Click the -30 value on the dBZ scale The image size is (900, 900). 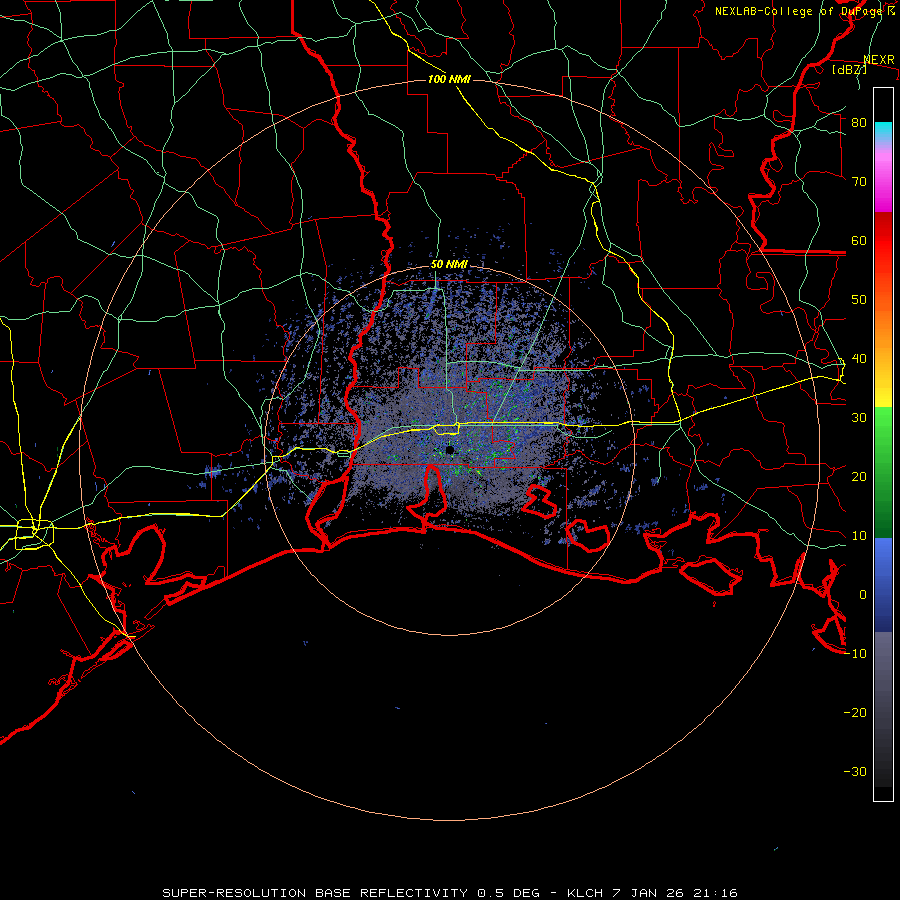[855, 771]
